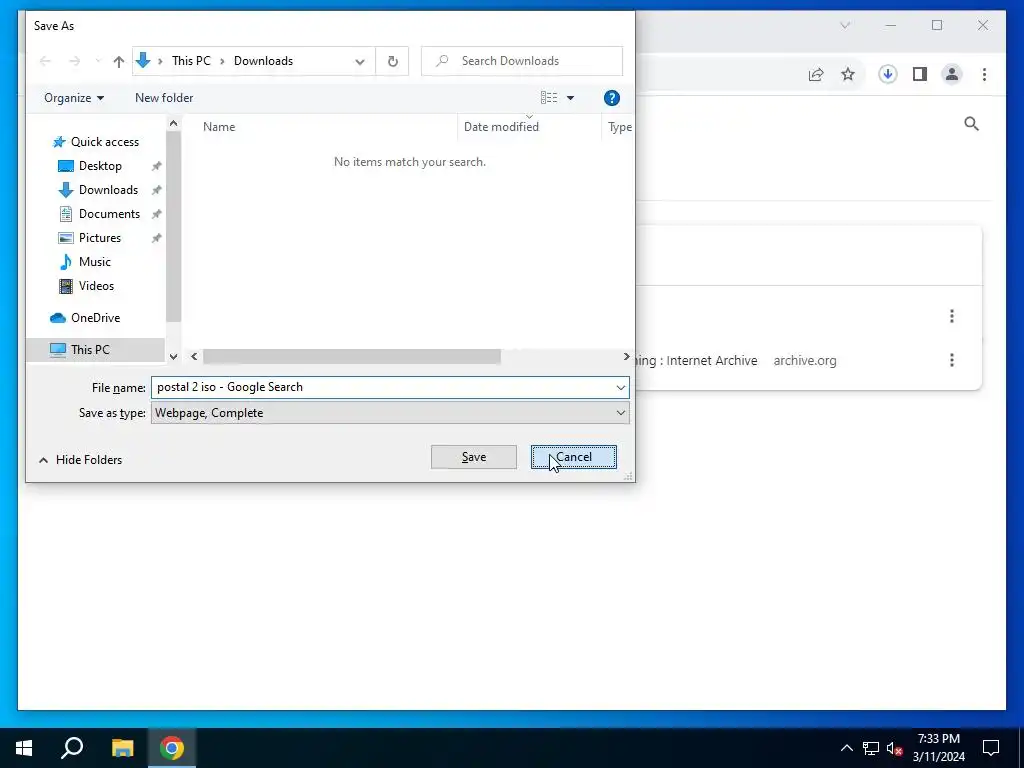Click the Downloads folder icon in address bar
1024x768 pixels.
(143, 61)
